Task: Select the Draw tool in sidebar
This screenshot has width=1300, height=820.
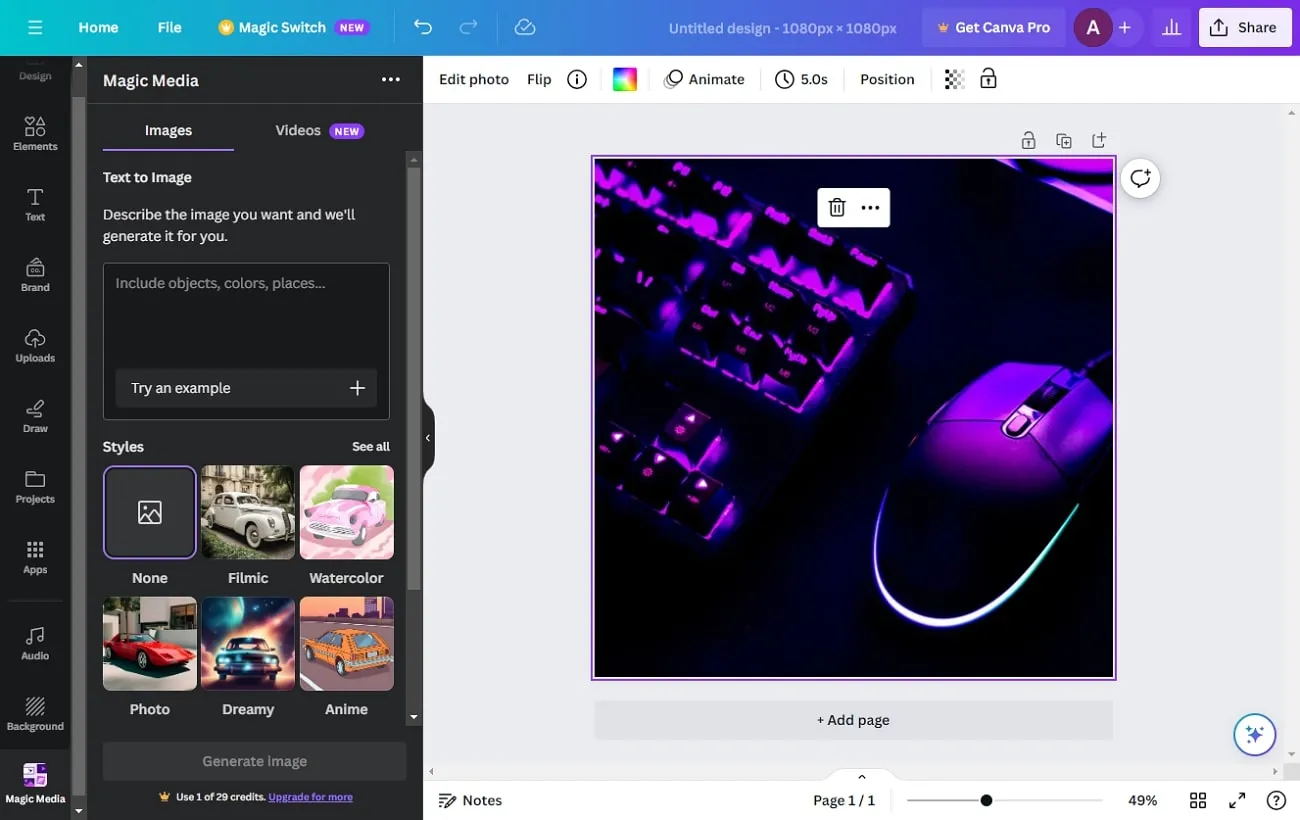Action: point(35,413)
